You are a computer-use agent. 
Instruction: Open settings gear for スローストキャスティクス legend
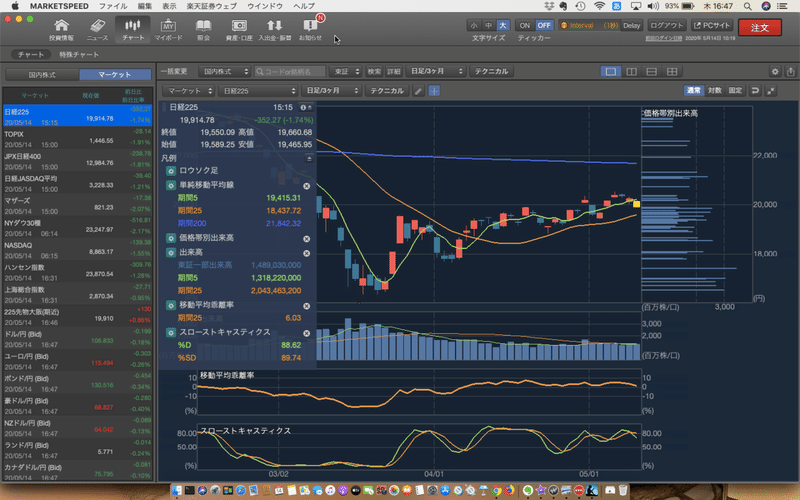(171, 333)
